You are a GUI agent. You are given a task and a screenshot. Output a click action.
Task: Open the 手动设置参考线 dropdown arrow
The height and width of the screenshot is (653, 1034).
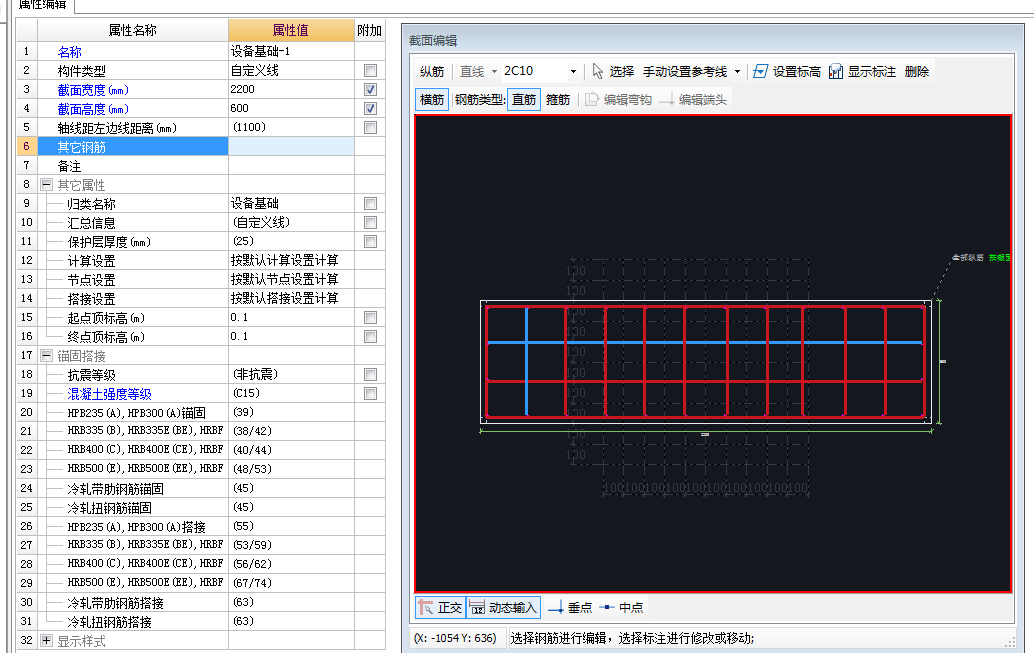(737, 71)
